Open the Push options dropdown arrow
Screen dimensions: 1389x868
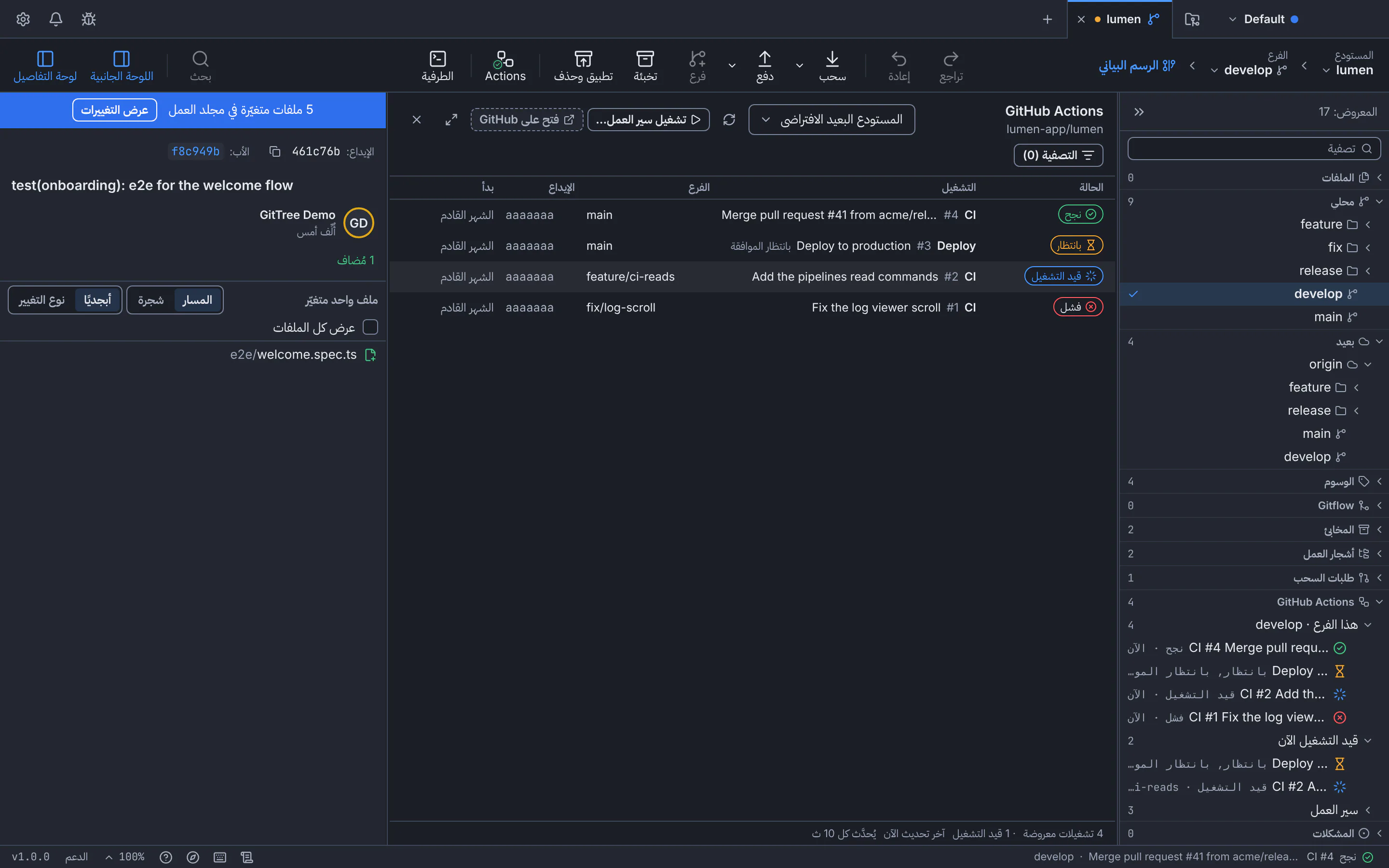pyautogui.click(x=732, y=66)
